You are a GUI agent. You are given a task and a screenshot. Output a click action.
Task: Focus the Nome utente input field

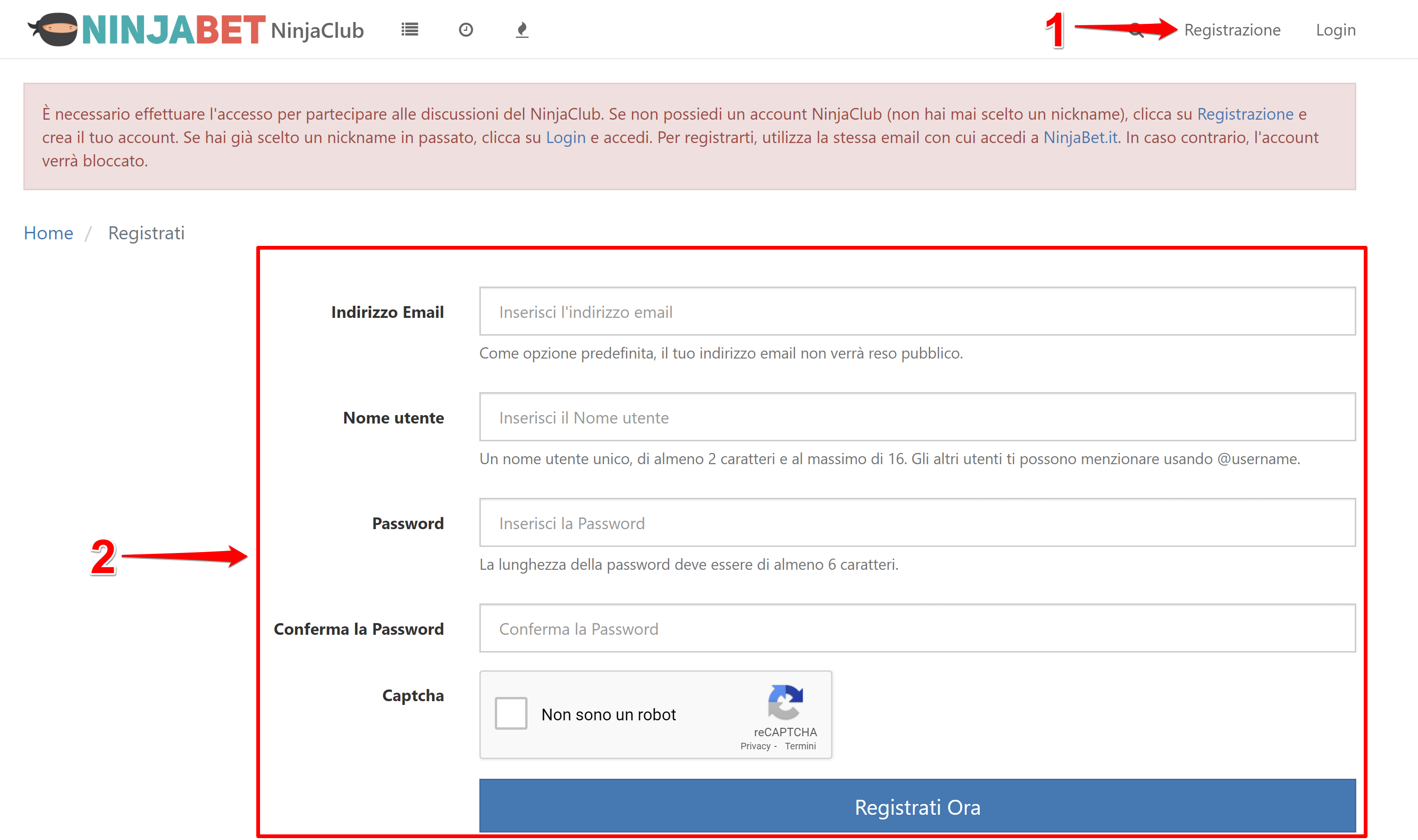[x=918, y=417]
